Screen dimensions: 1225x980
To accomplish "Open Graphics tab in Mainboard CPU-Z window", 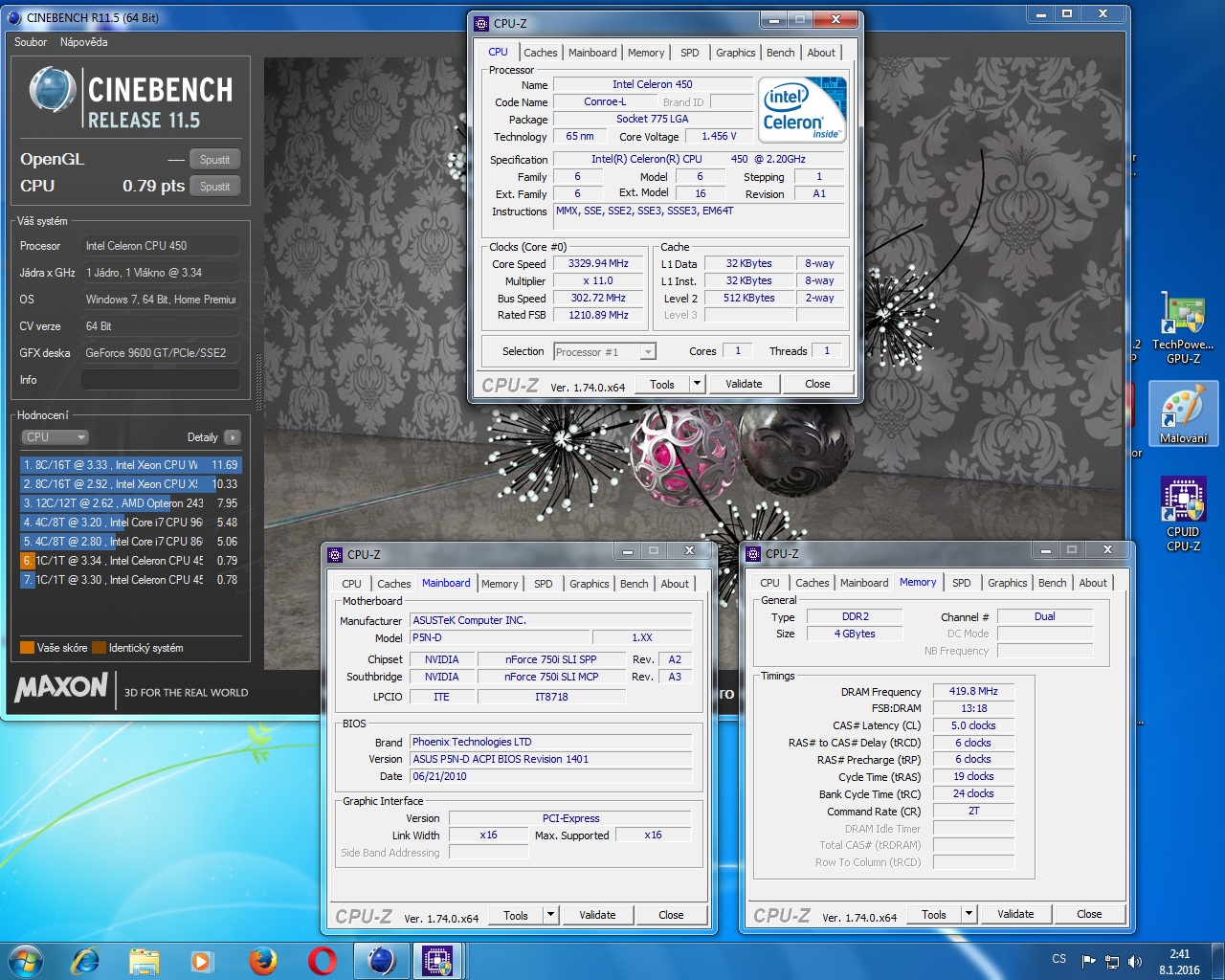I will (590, 584).
